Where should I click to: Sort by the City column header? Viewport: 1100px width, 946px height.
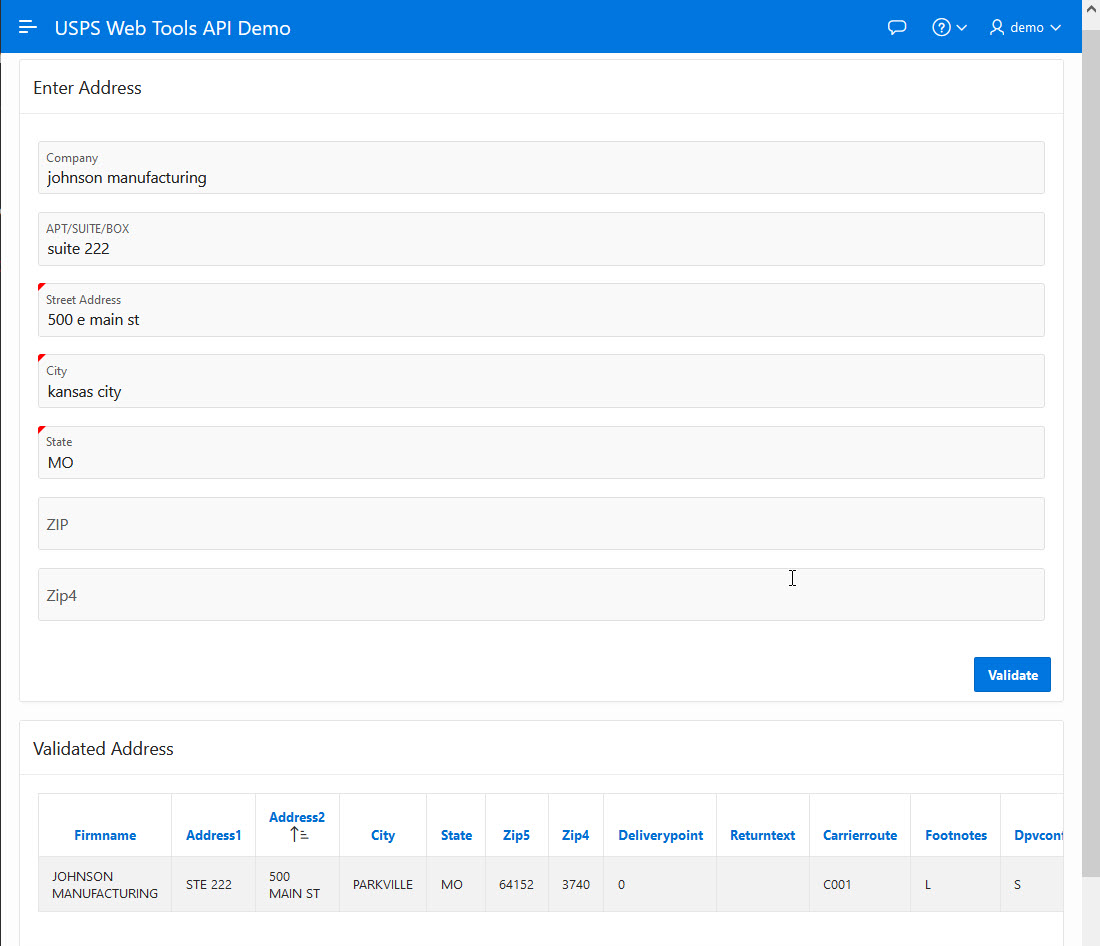[x=383, y=835]
